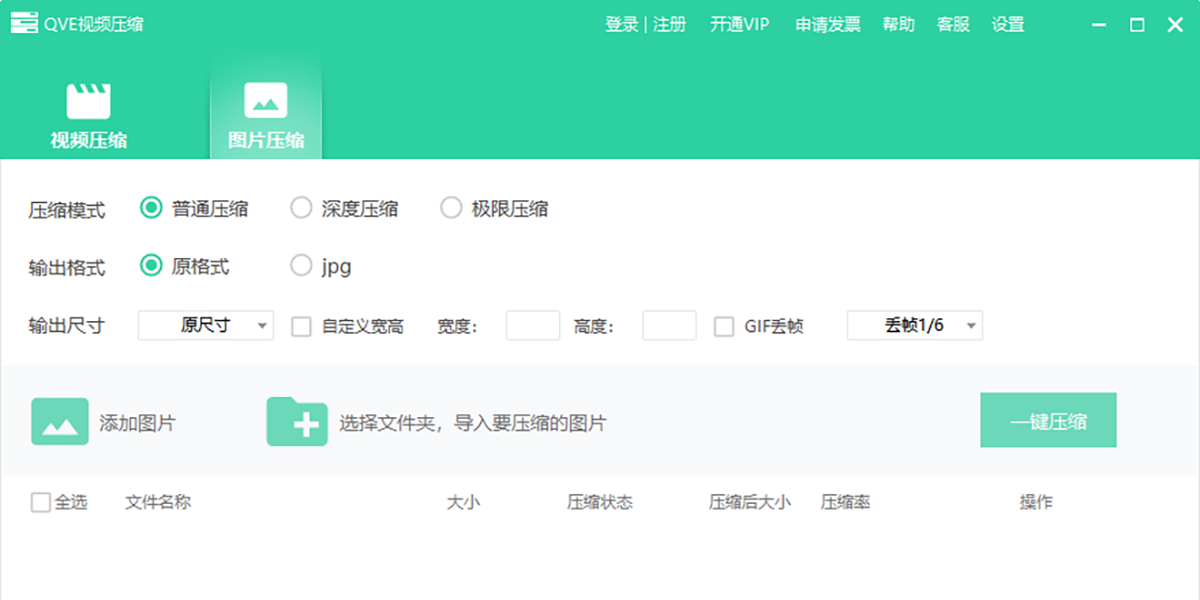
Task: Open the frame drop 1/6 dropdown
Action: point(914,325)
